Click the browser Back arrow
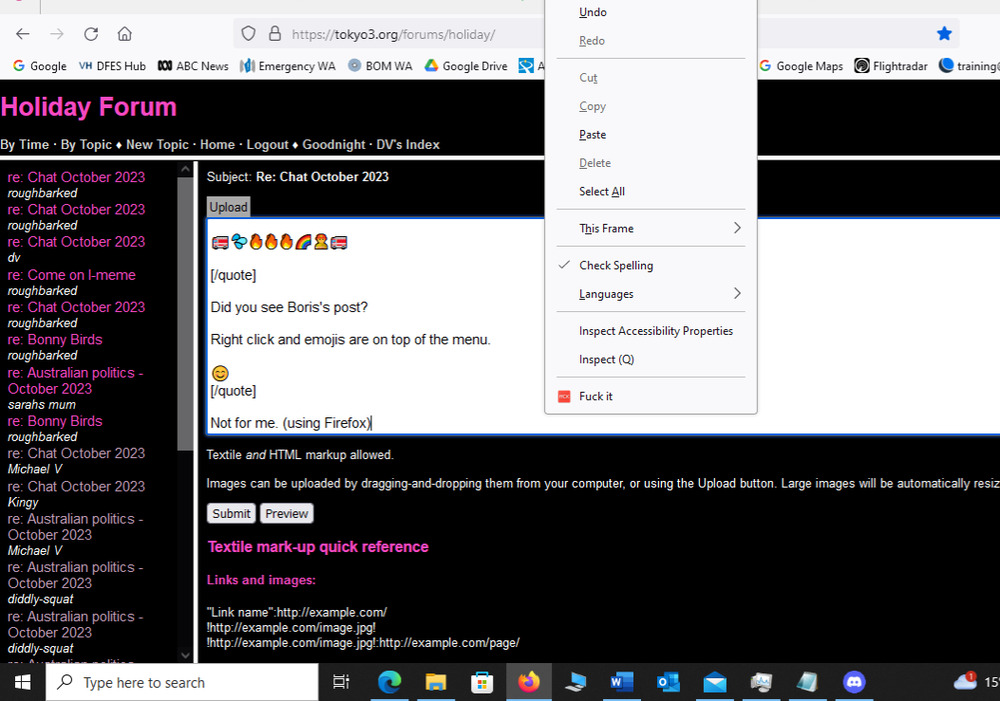Image resolution: width=1000 pixels, height=701 pixels. tap(23, 34)
